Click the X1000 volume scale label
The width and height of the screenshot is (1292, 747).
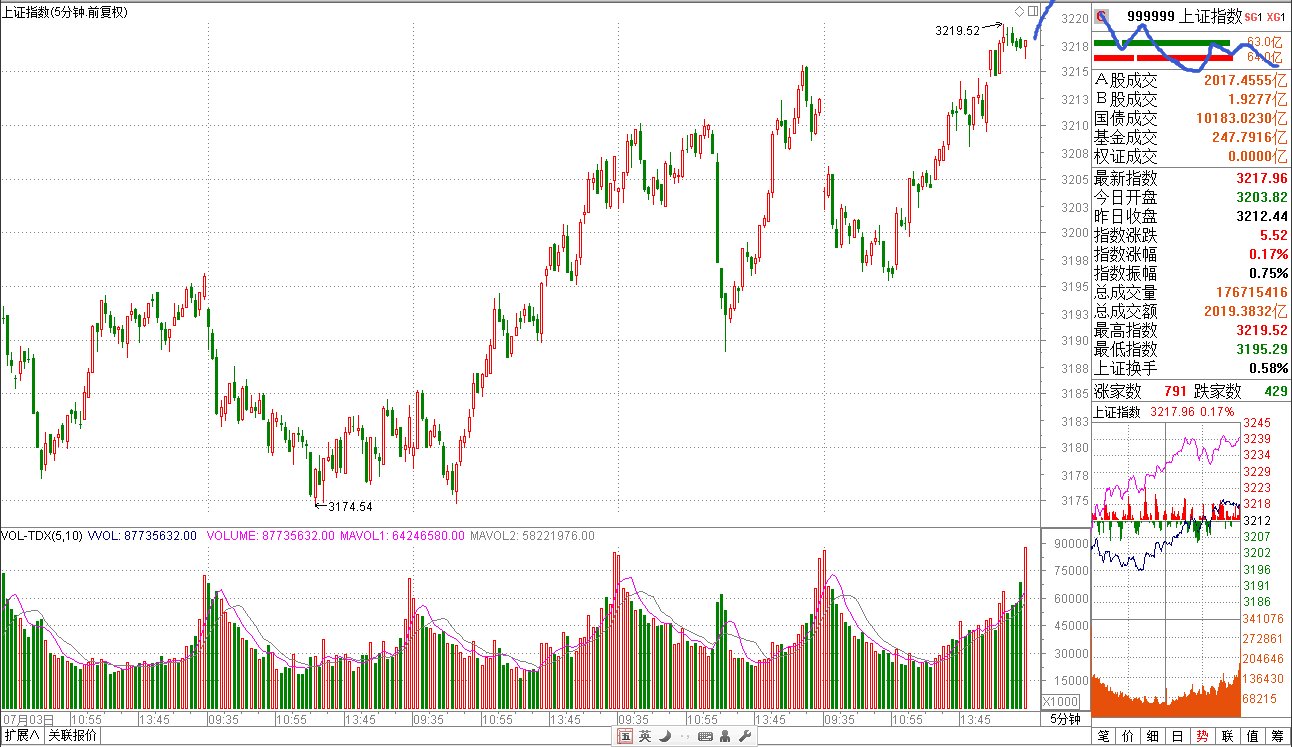click(1061, 701)
